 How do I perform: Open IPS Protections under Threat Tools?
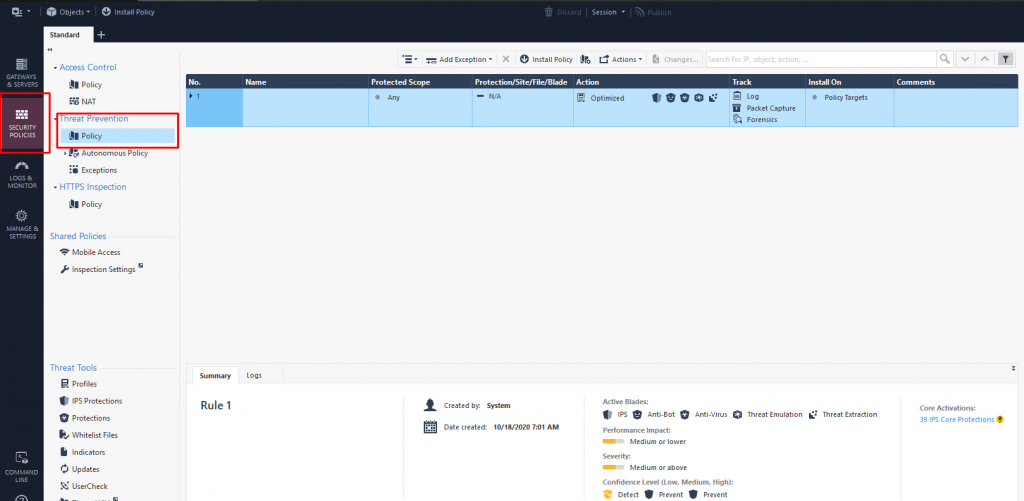coord(96,401)
